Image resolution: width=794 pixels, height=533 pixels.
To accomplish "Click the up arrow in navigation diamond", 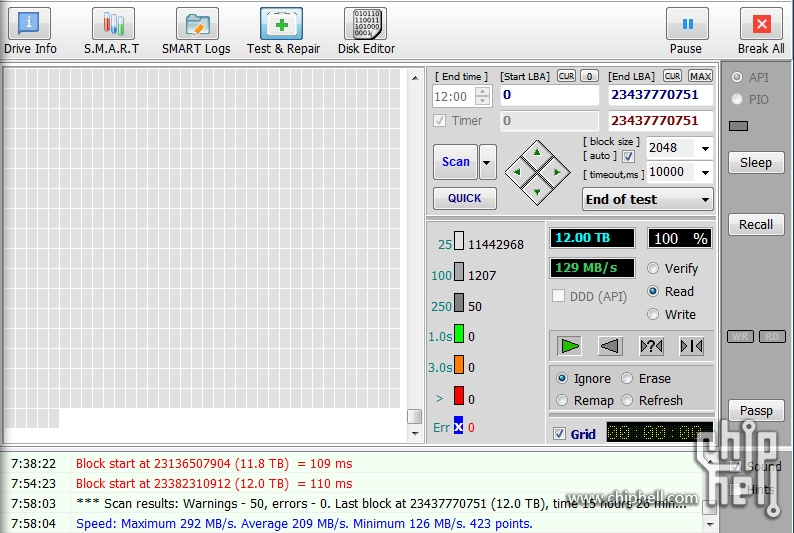I will [x=537, y=152].
